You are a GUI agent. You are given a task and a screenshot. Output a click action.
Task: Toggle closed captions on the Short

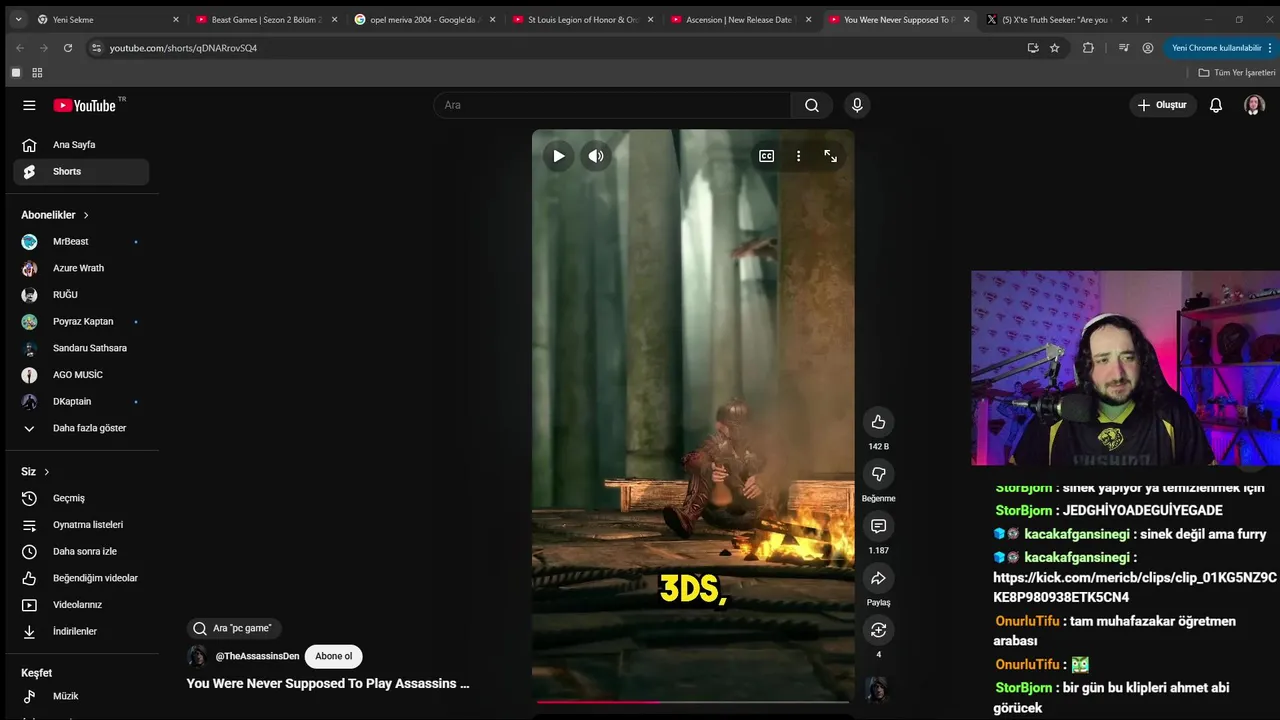click(767, 156)
